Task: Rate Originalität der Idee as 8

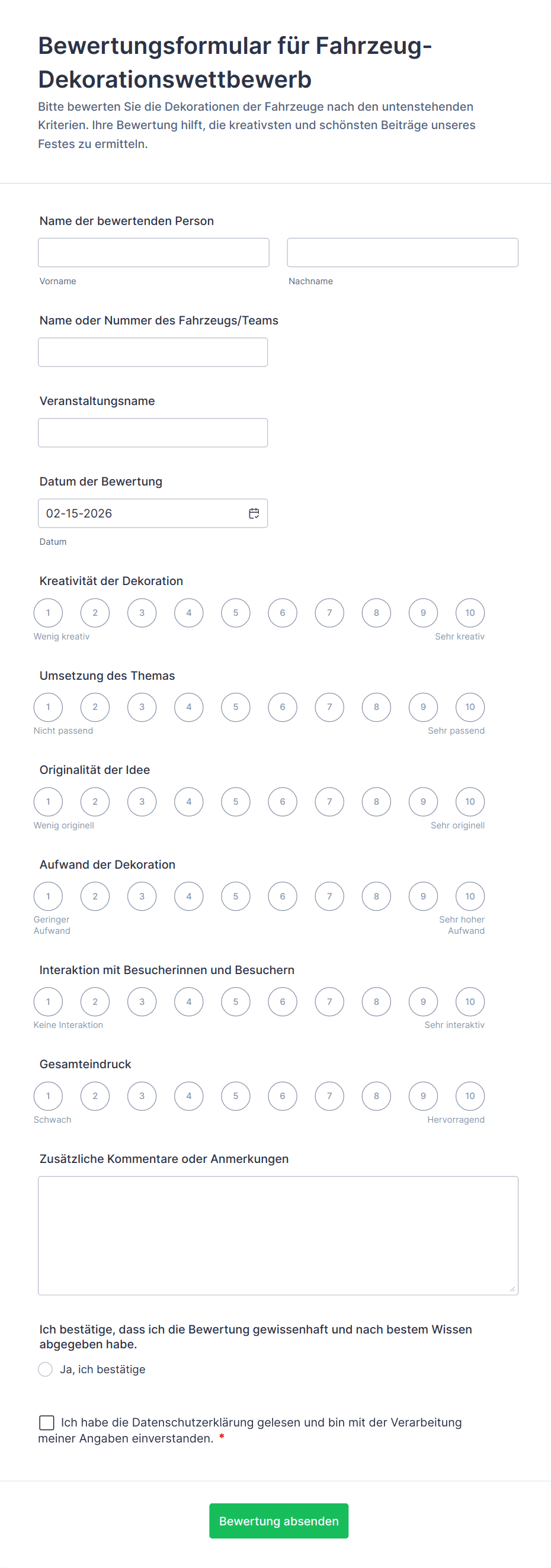Action: pyautogui.click(x=376, y=801)
